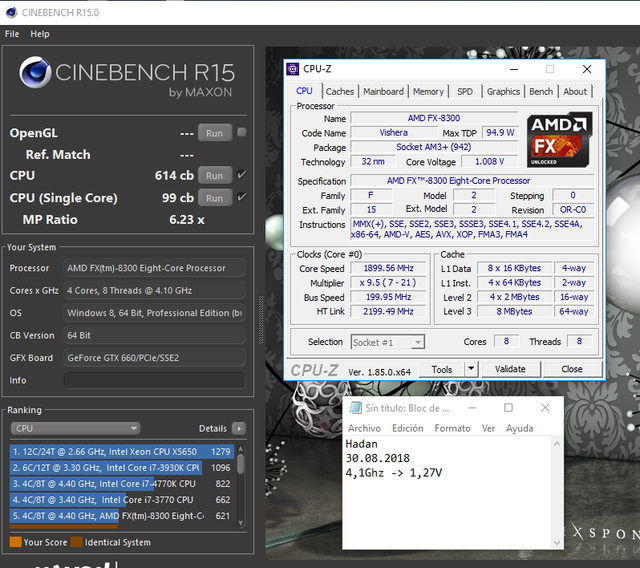Open the Tools dropdown arrow in CPU-Z

coord(471,369)
